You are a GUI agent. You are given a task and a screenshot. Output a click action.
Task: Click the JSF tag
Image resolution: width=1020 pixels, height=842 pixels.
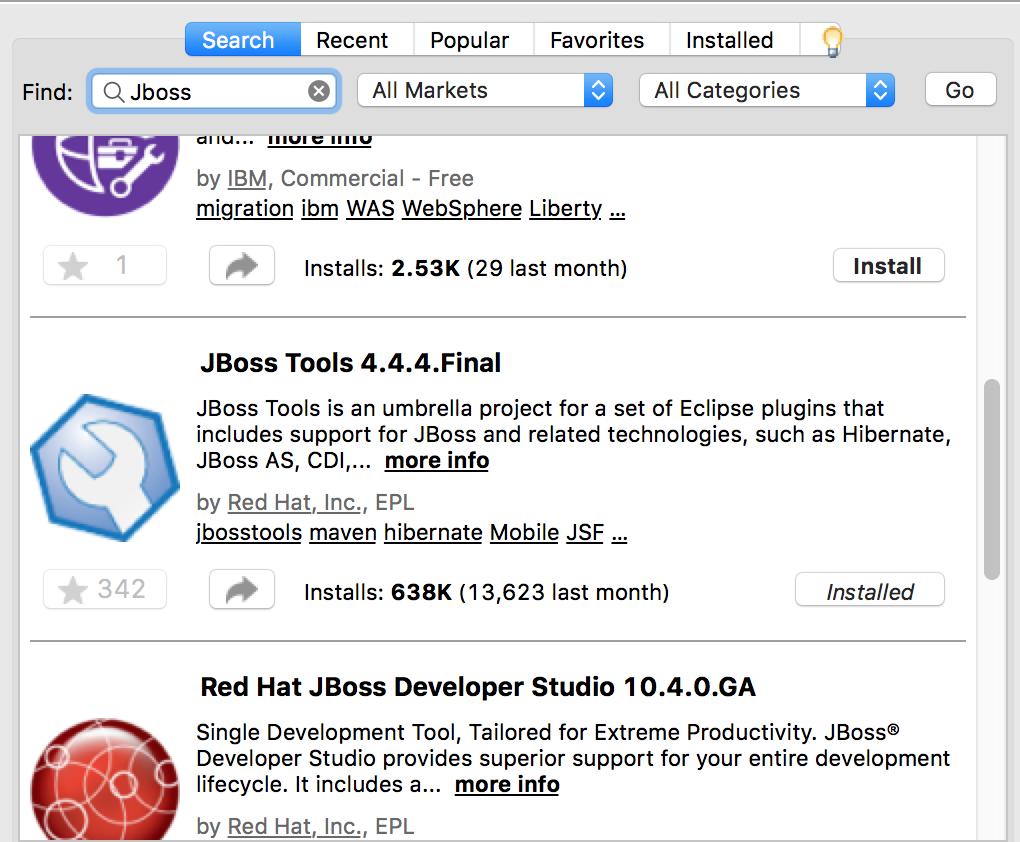coord(585,532)
